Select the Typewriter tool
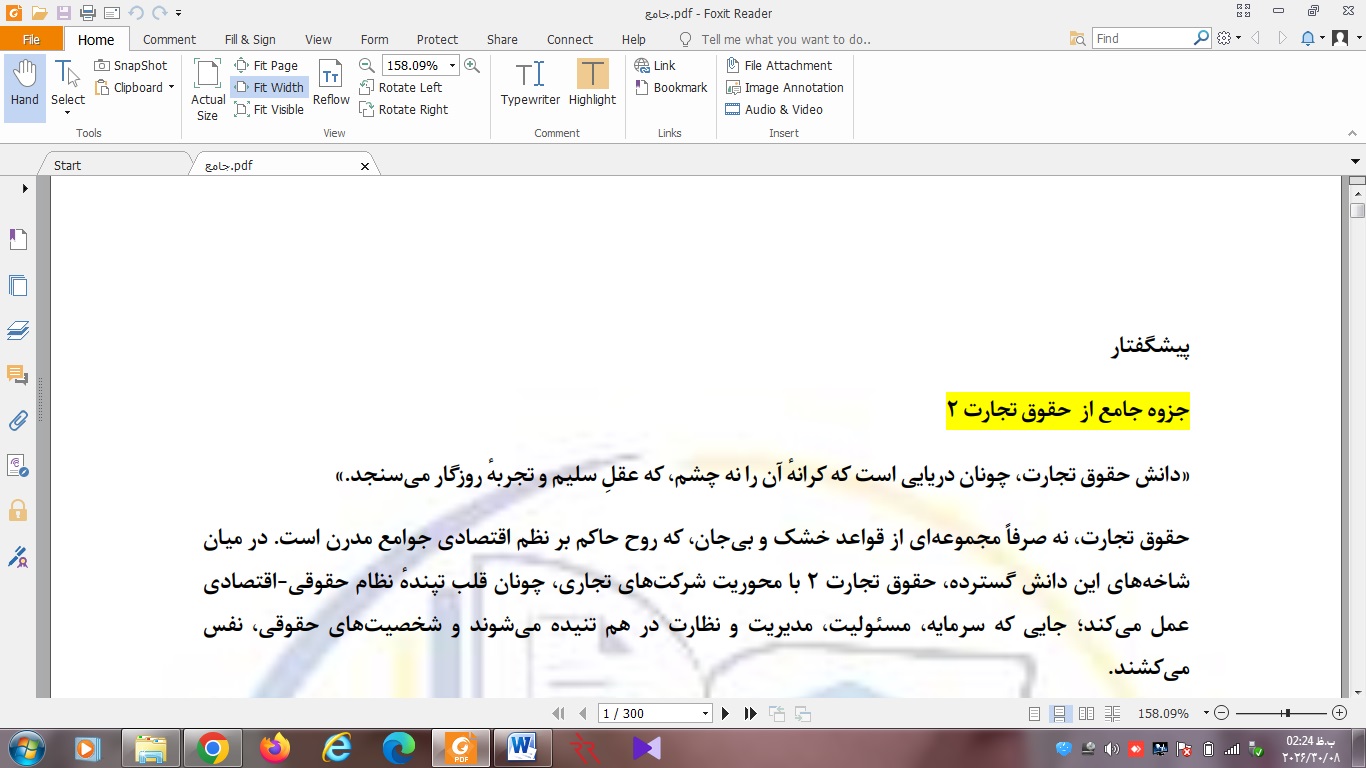The height and width of the screenshot is (768, 1366). [530, 82]
